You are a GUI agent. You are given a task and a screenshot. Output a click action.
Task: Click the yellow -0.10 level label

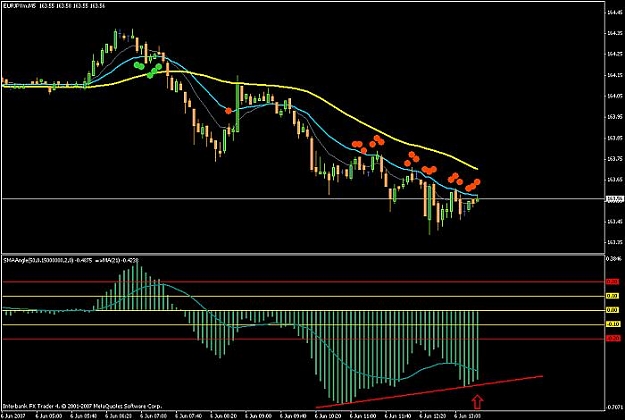point(613,324)
